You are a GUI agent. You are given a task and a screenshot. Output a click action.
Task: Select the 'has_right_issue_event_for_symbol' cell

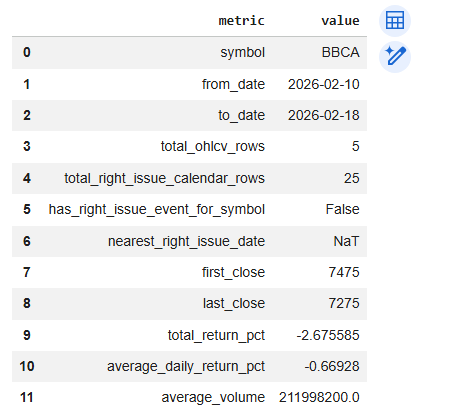tap(157, 209)
